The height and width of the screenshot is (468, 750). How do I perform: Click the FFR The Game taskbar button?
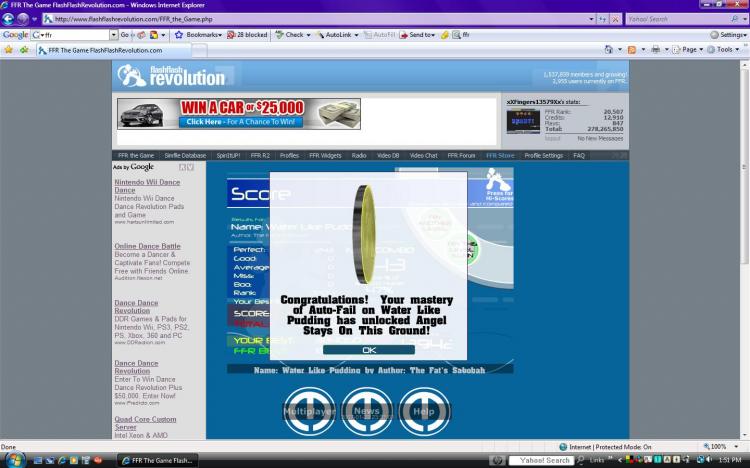[157, 460]
